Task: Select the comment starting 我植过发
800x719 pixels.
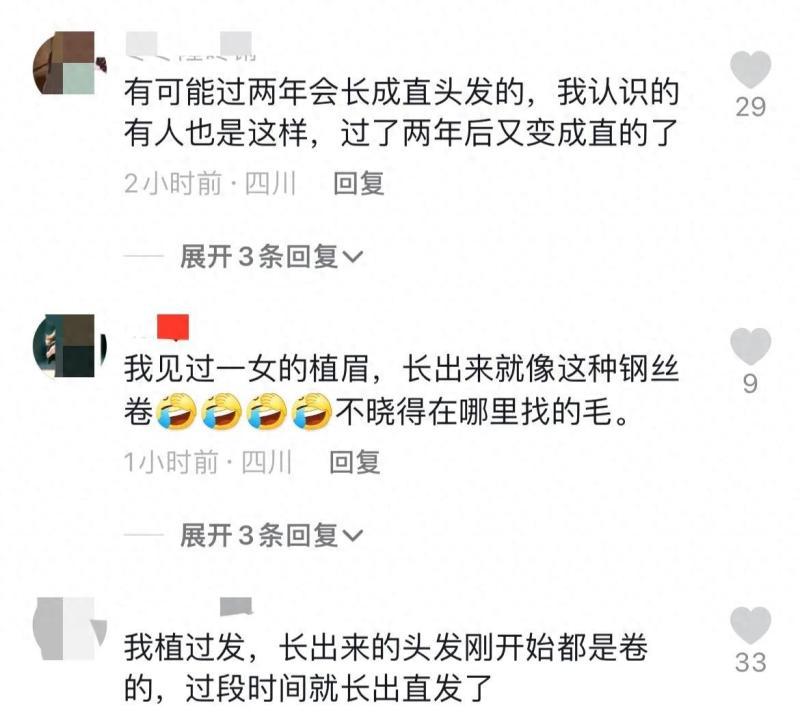Action: click(386, 668)
